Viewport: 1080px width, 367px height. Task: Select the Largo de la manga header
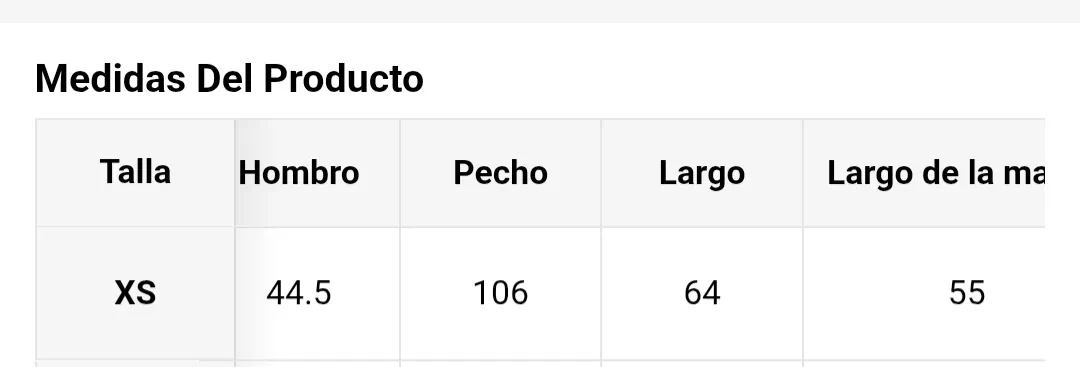click(x=924, y=172)
